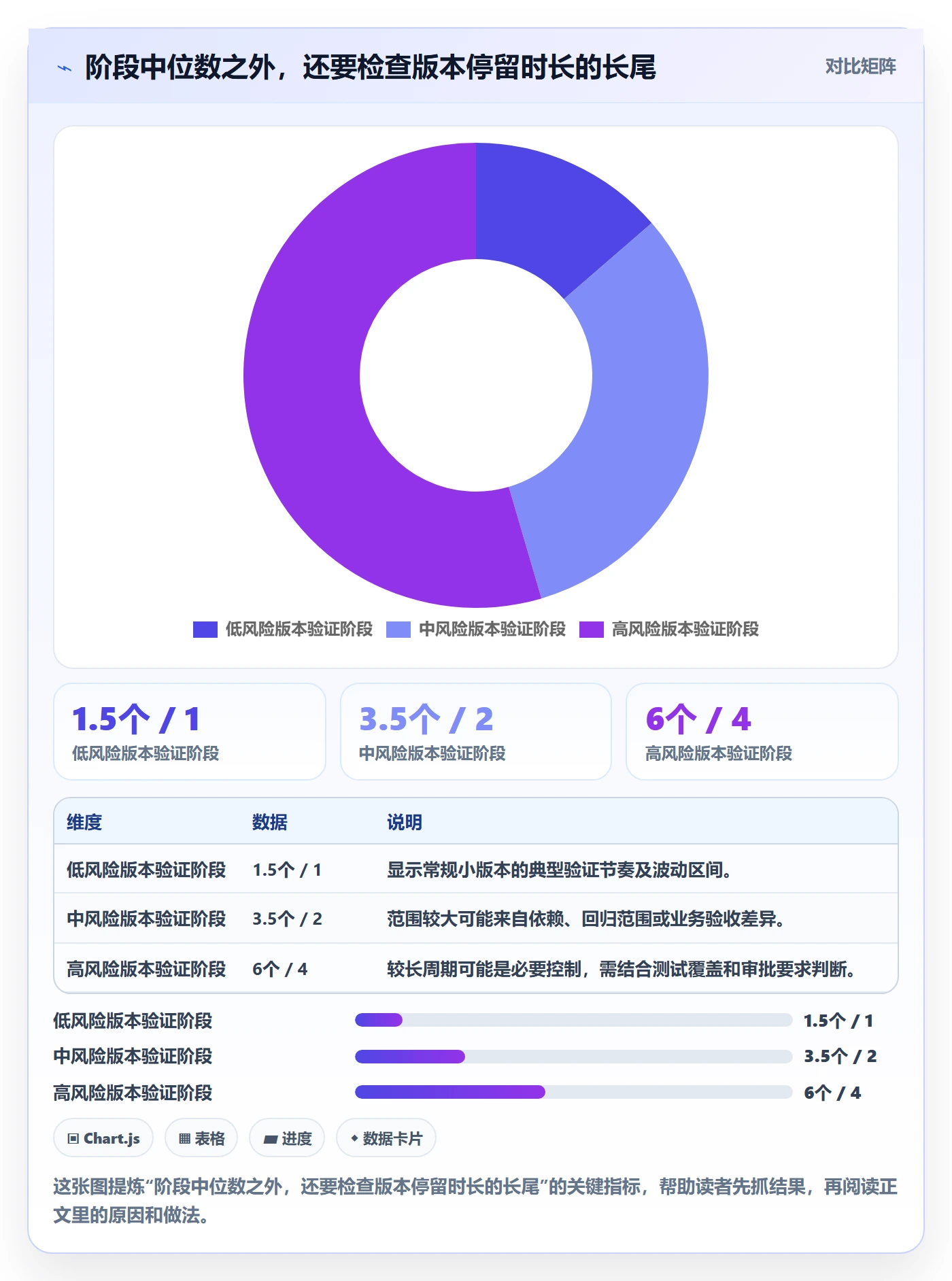Click the 表格 tag chip
This screenshot has width=952, height=1281.
(x=201, y=1138)
